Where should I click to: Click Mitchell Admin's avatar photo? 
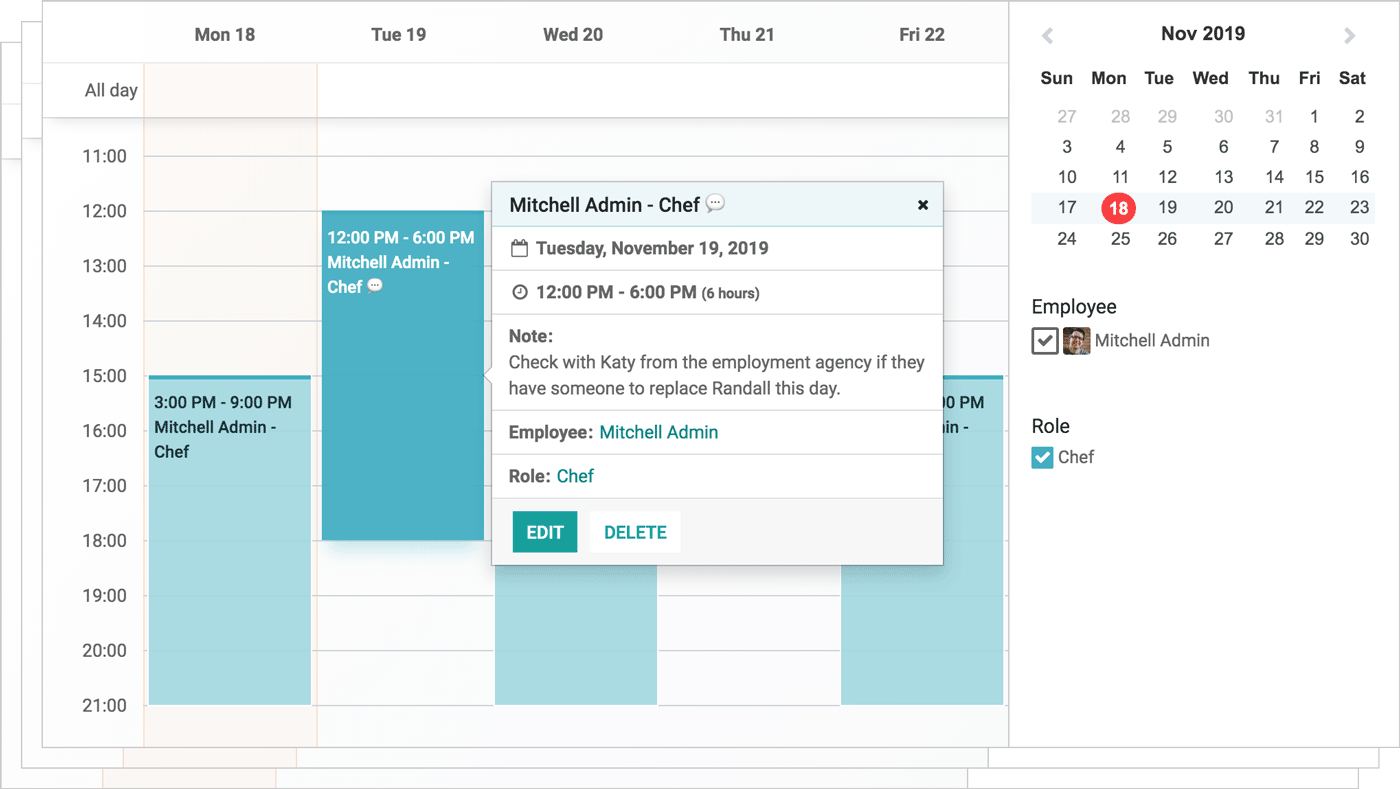pyautogui.click(x=1077, y=340)
